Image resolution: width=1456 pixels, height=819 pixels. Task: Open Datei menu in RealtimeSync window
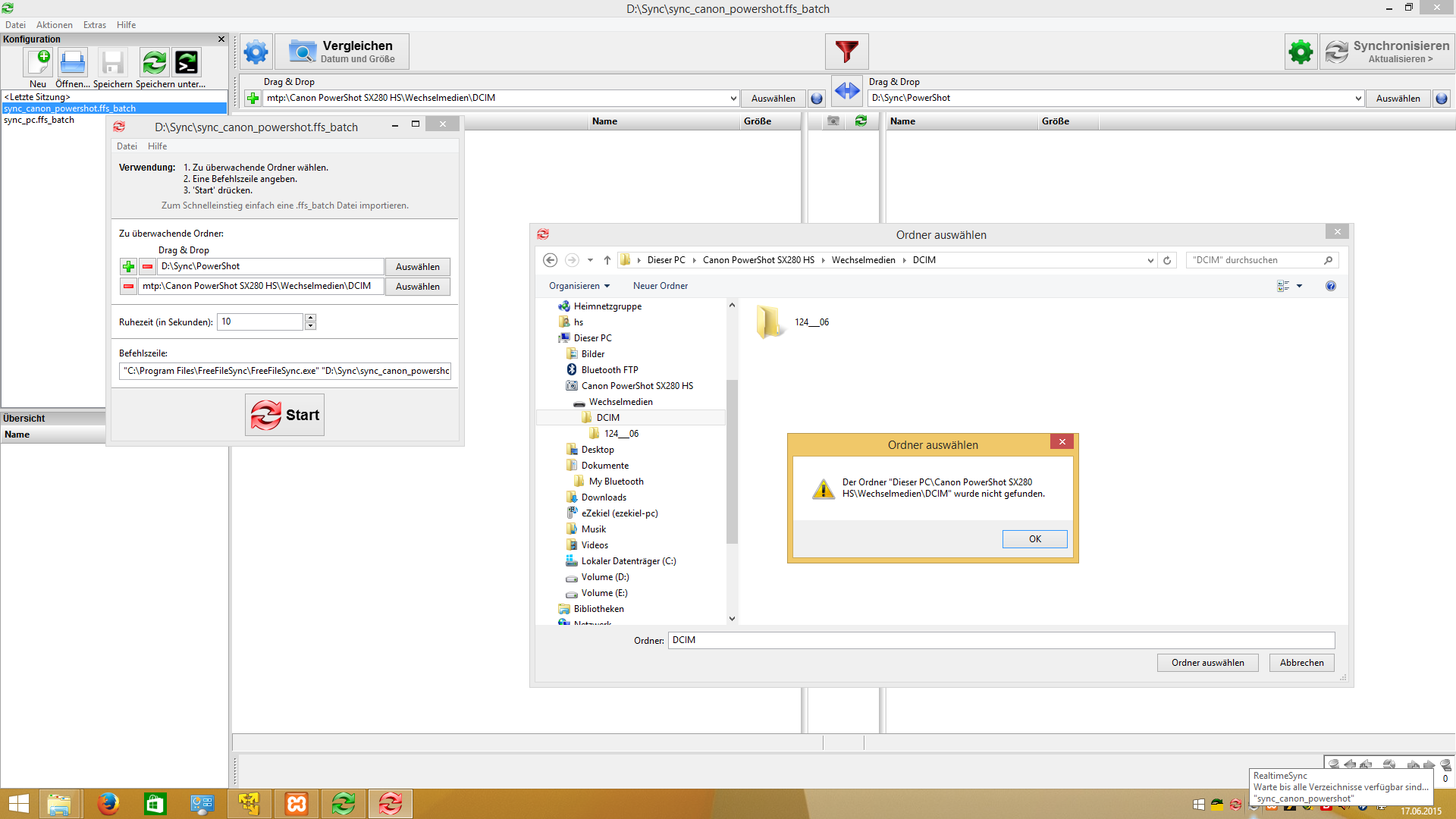point(127,146)
